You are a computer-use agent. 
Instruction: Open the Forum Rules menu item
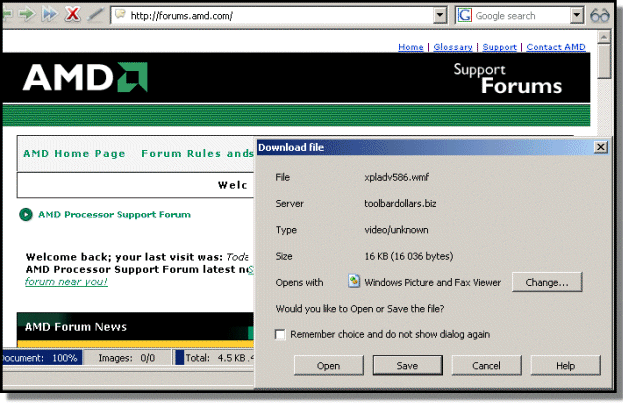[x=197, y=153]
